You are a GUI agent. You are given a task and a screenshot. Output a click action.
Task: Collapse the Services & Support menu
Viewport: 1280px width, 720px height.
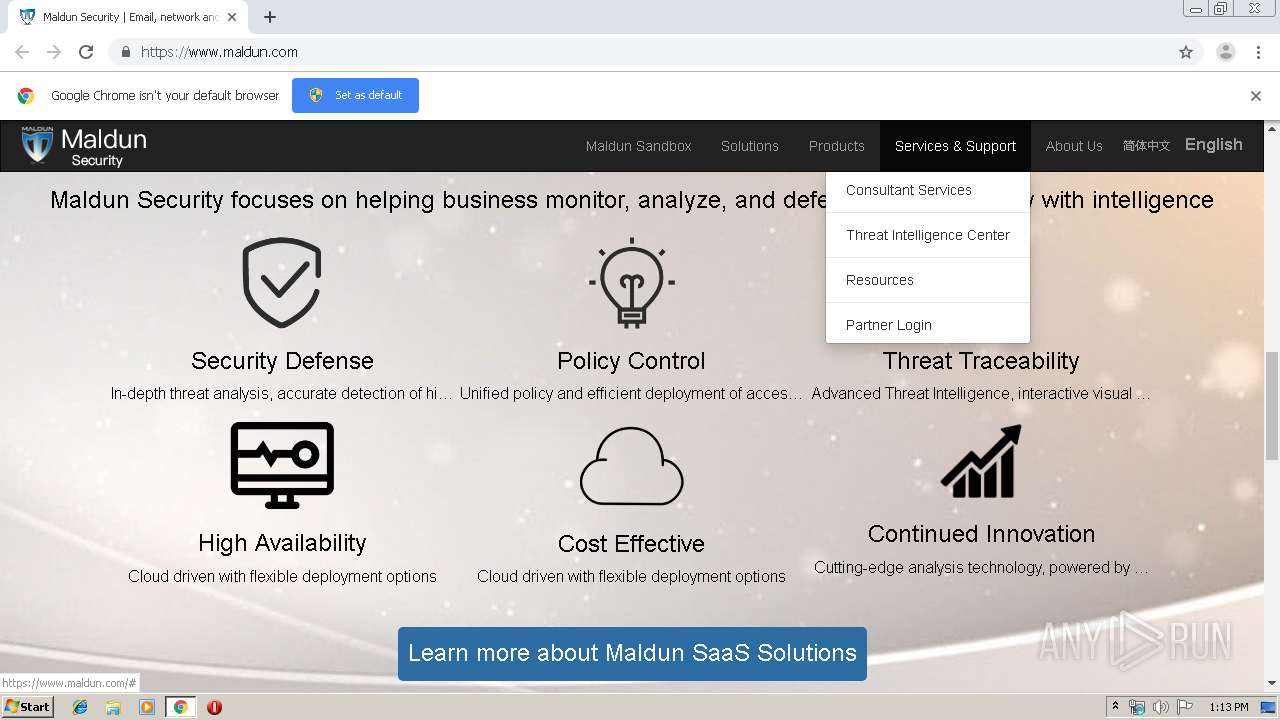click(x=955, y=146)
